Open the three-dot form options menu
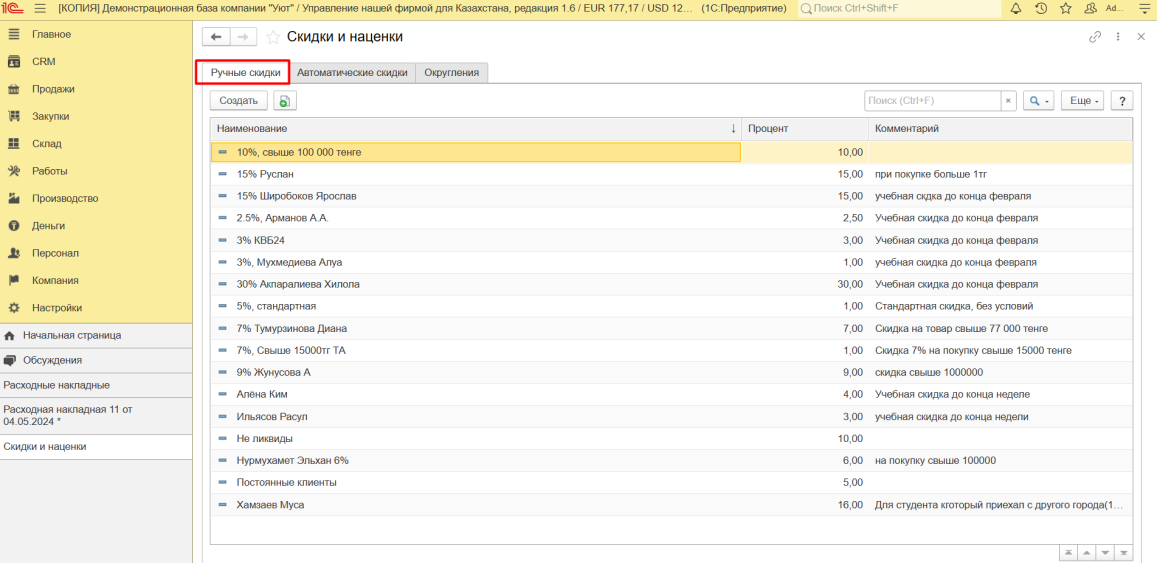The image size is (1157, 563). pyautogui.click(x=1119, y=37)
